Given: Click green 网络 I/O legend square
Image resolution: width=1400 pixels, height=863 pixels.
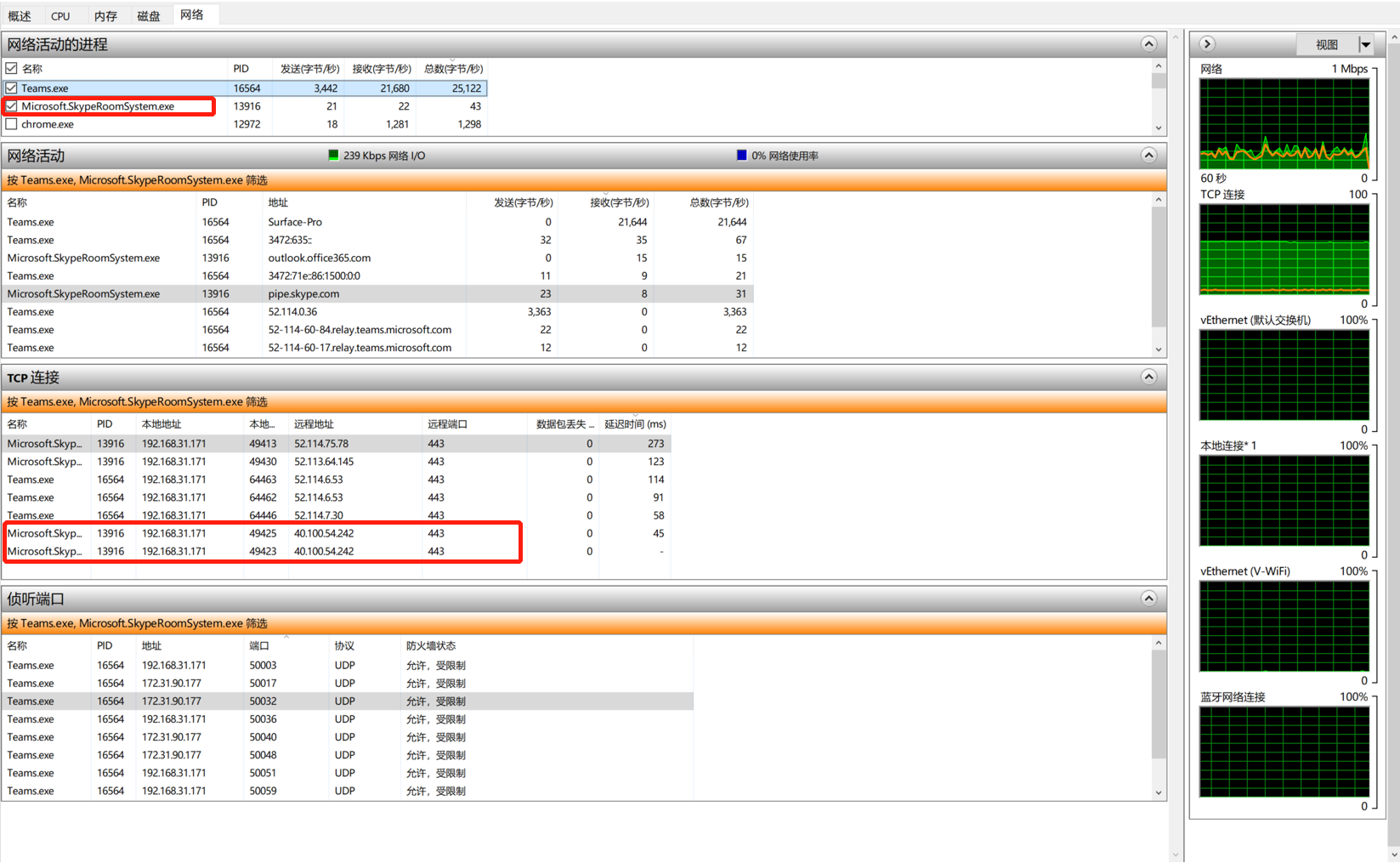Looking at the screenshot, I should [333, 155].
